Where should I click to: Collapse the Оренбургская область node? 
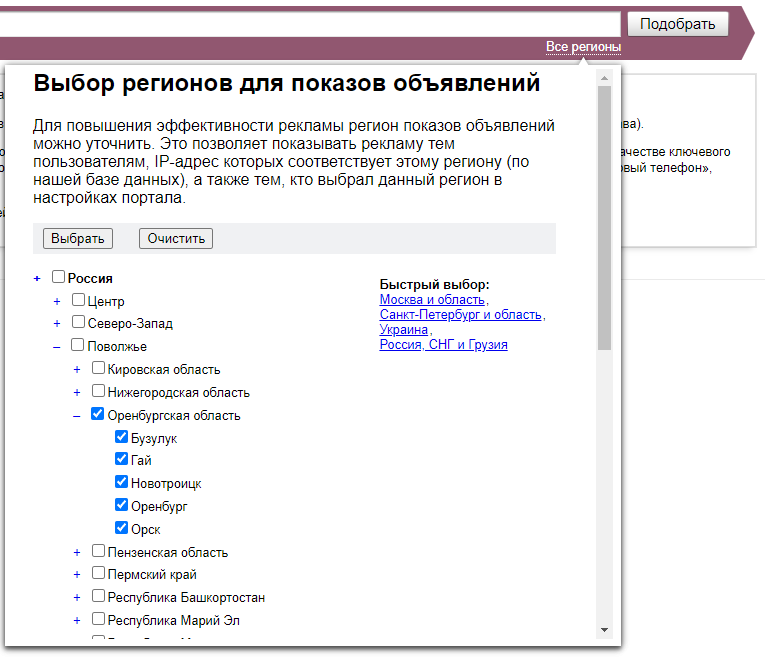coord(77,415)
